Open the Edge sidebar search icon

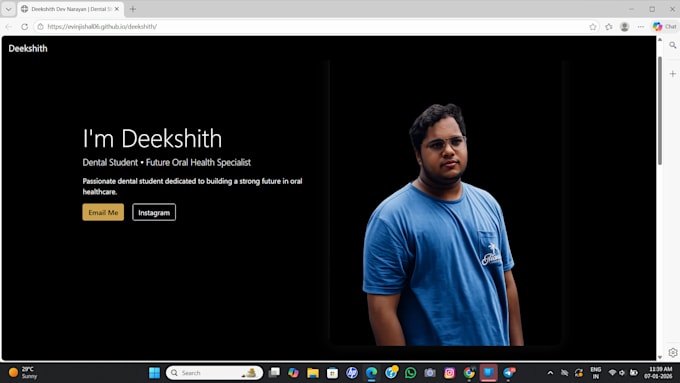[x=673, y=45]
